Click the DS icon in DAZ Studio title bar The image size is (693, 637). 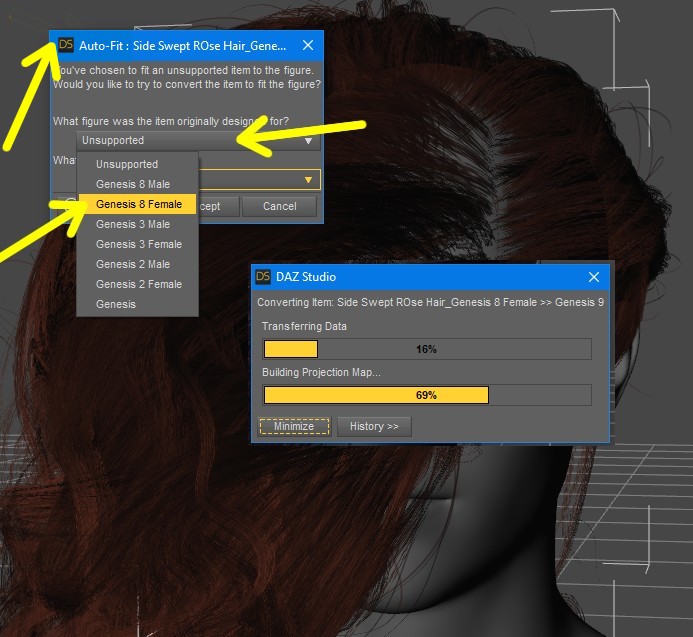263,277
